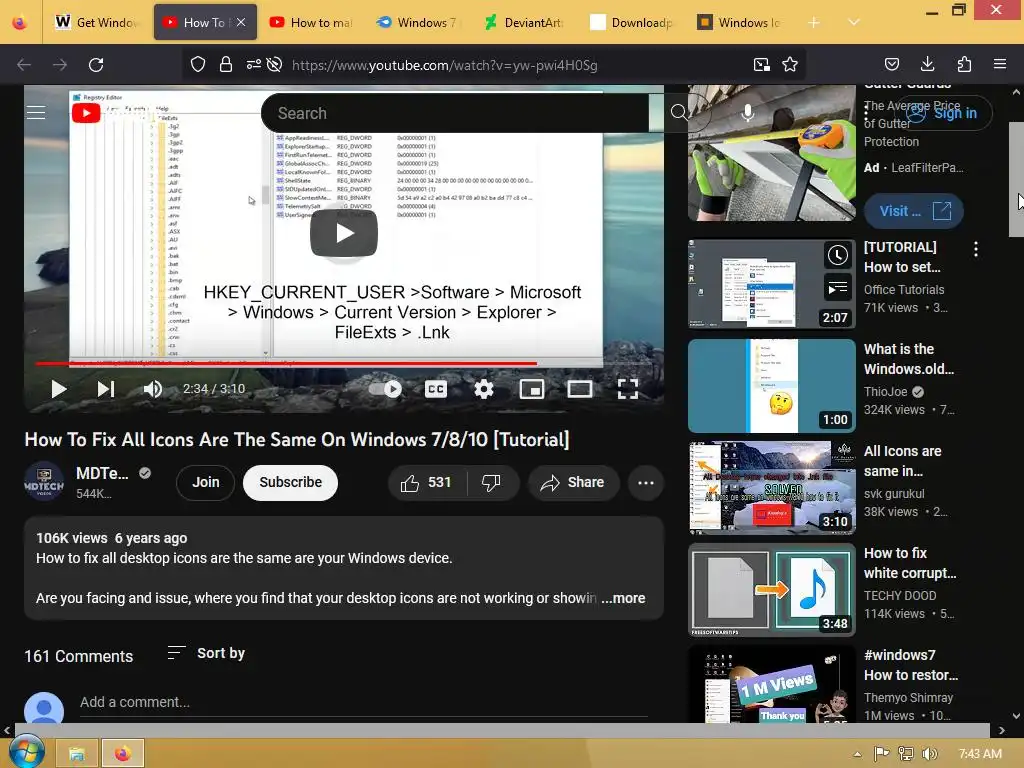Switch to Windows 7 tab

[x=420, y=22]
